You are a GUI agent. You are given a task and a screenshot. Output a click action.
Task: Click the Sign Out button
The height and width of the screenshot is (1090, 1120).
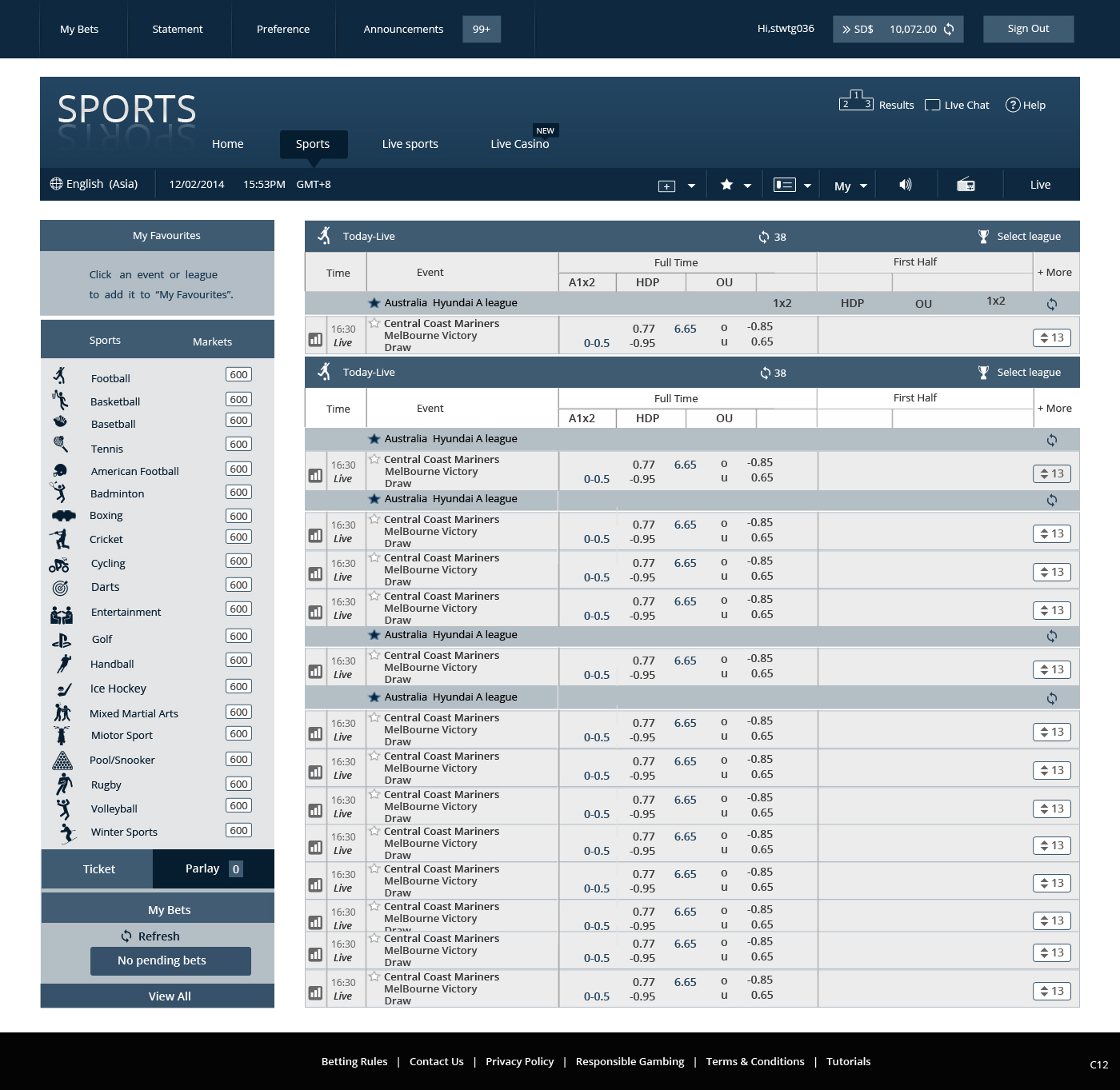pos(1029,29)
